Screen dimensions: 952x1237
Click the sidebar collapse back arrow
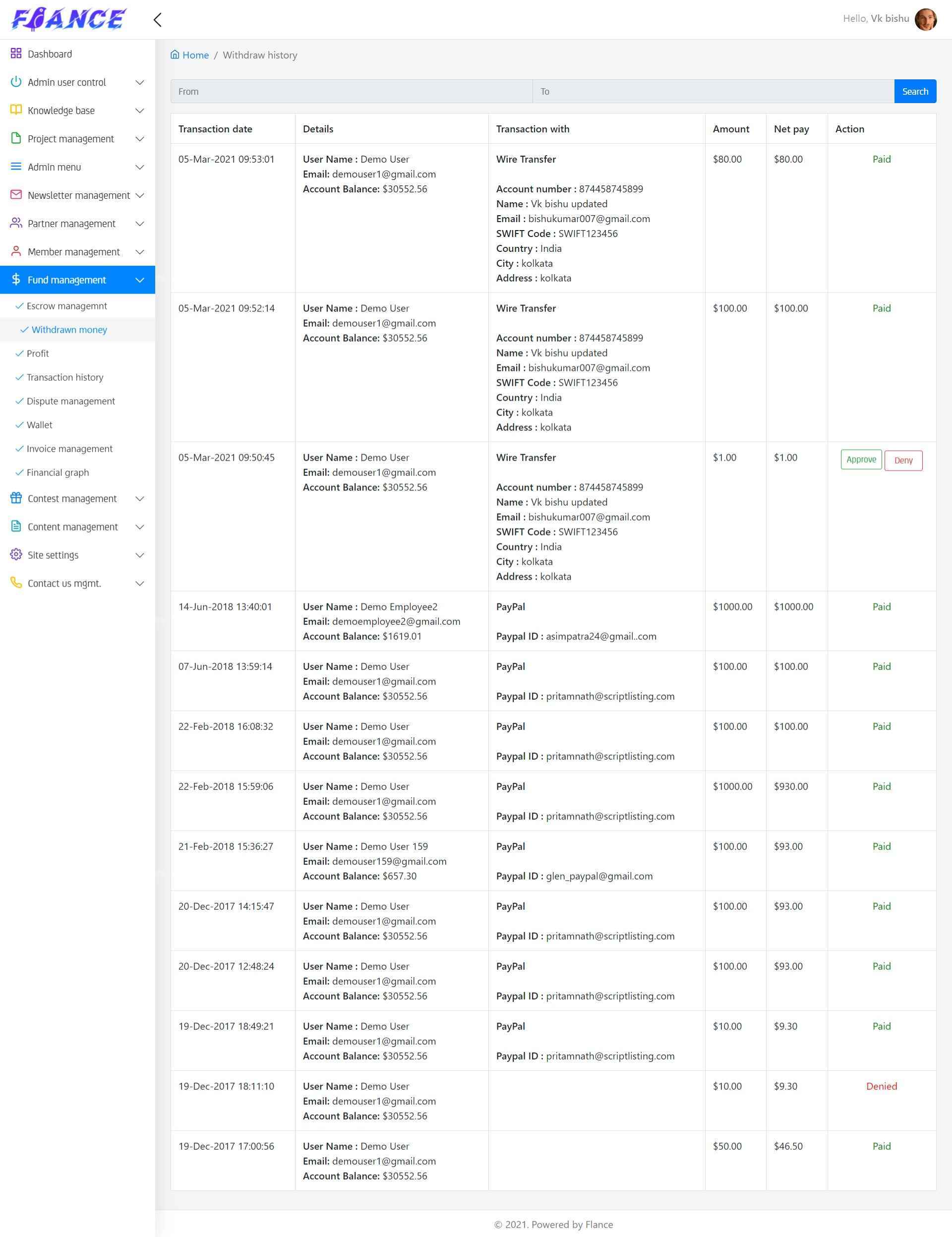tap(158, 20)
